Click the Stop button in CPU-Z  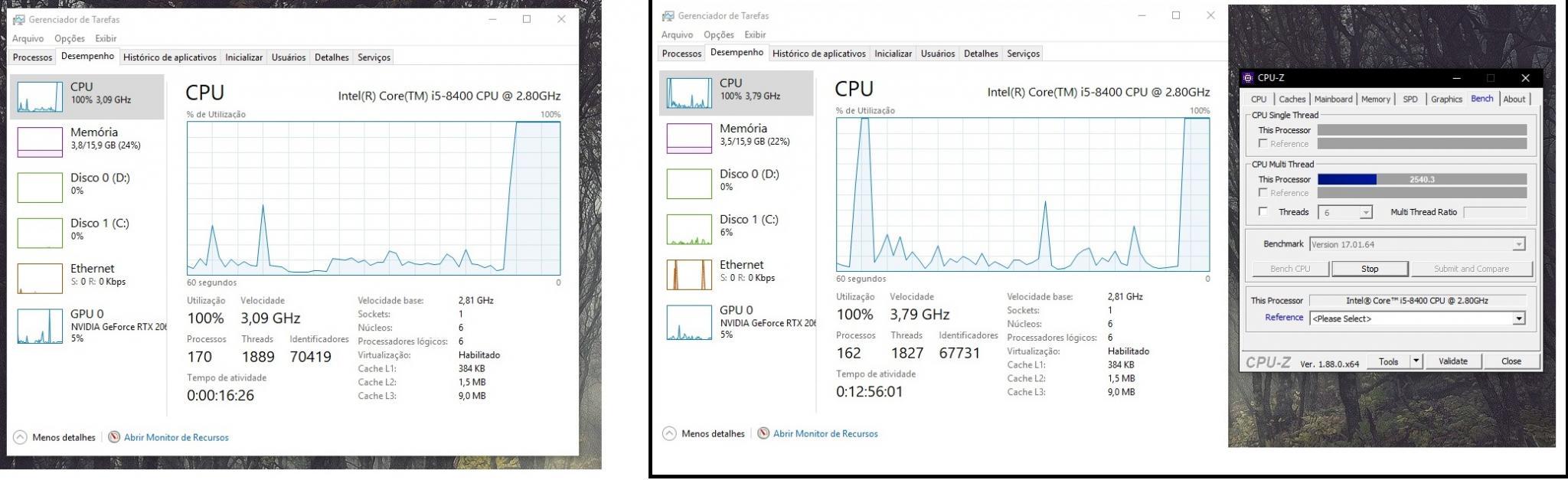click(x=1370, y=269)
